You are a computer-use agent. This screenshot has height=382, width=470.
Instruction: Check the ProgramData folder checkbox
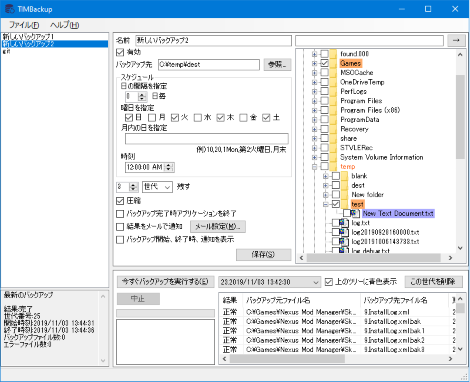pyautogui.click(x=325, y=119)
